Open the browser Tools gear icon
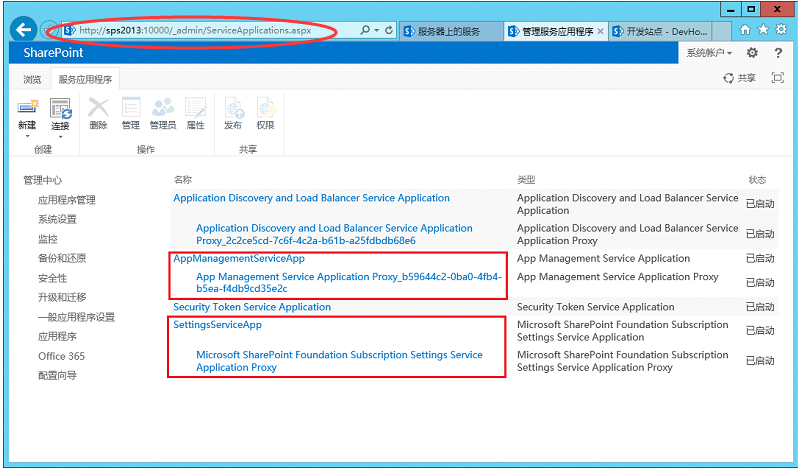 click(781, 30)
